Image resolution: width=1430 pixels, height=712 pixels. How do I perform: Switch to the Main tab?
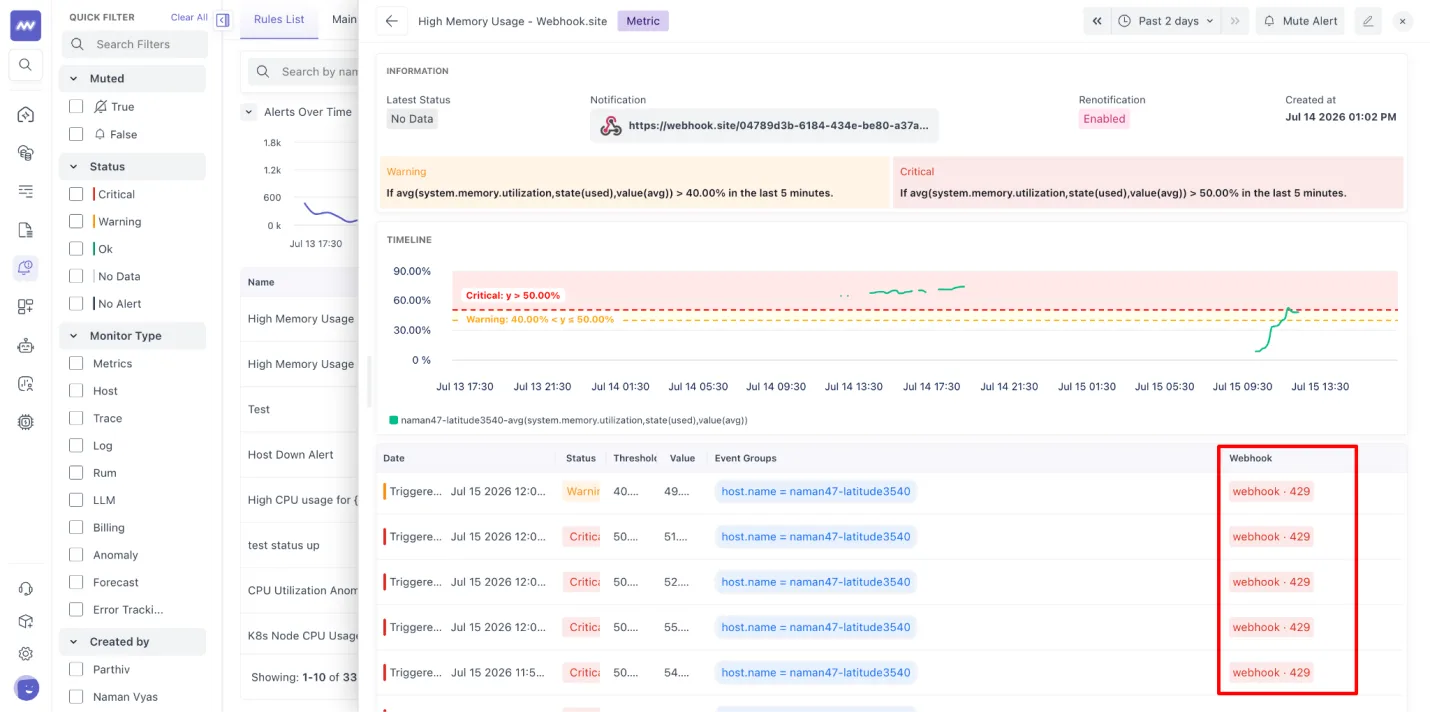click(x=344, y=19)
